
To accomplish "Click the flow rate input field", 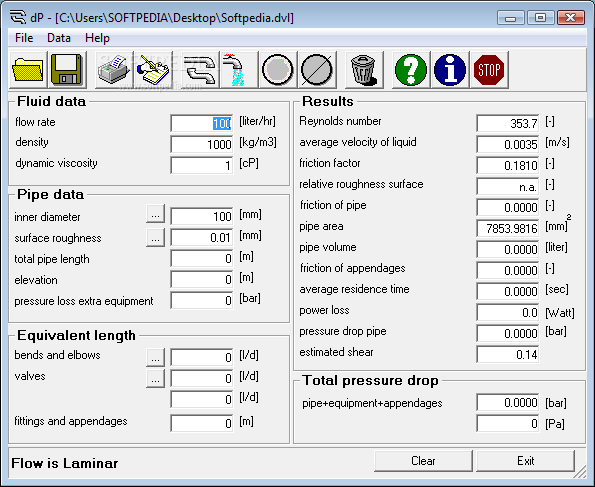I will pyautogui.click(x=202, y=123).
